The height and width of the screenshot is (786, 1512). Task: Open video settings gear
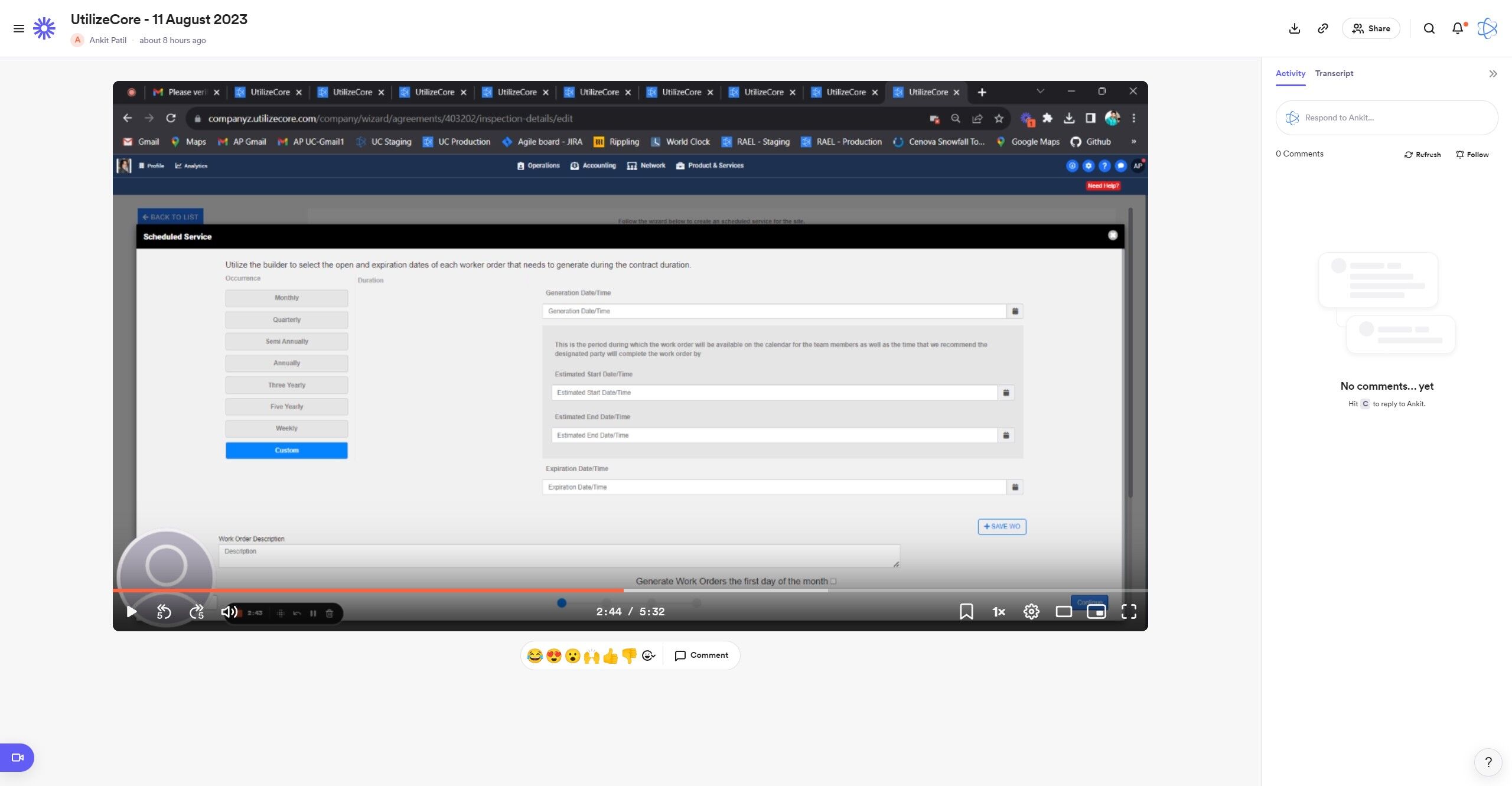pyautogui.click(x=1031, y=612)
